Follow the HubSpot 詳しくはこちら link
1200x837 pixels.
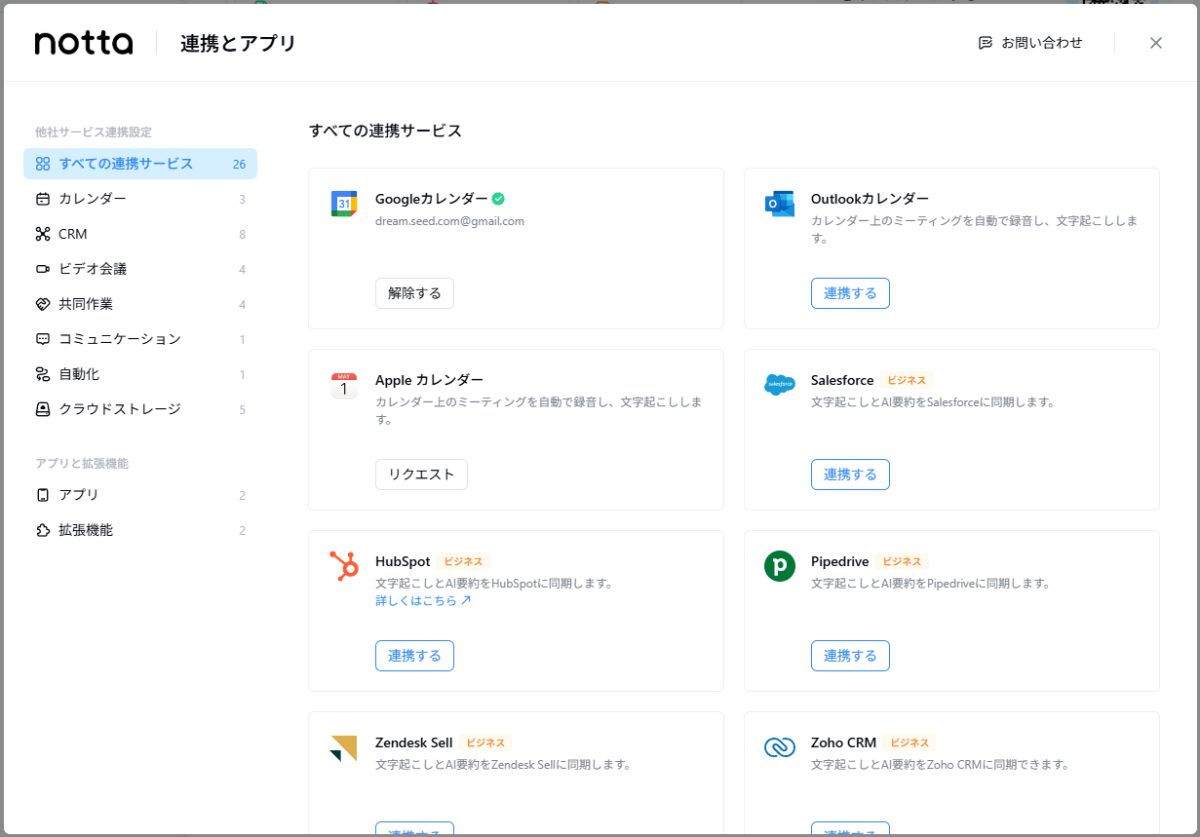click(423, 601)
